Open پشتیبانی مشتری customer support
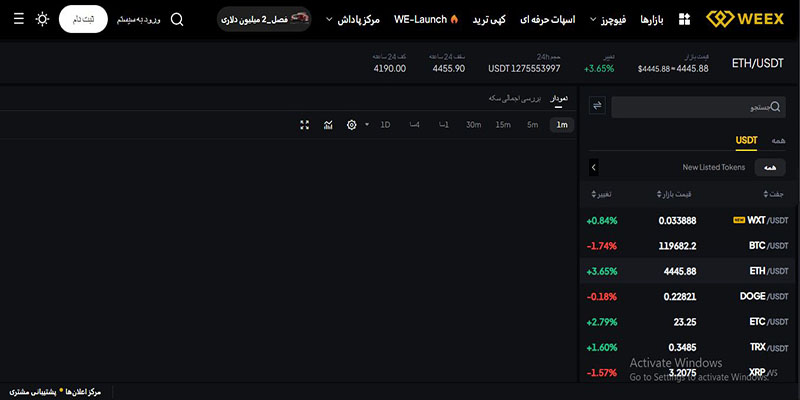Screen dimensions: 800x400 [32, 392]
